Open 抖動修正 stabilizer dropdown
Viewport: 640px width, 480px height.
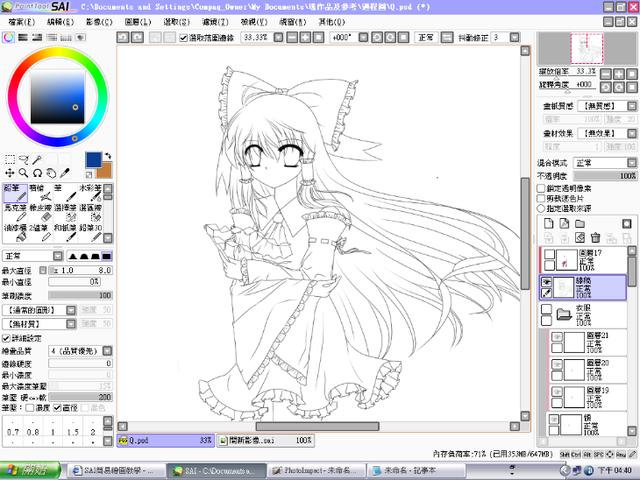coord(515,38)
